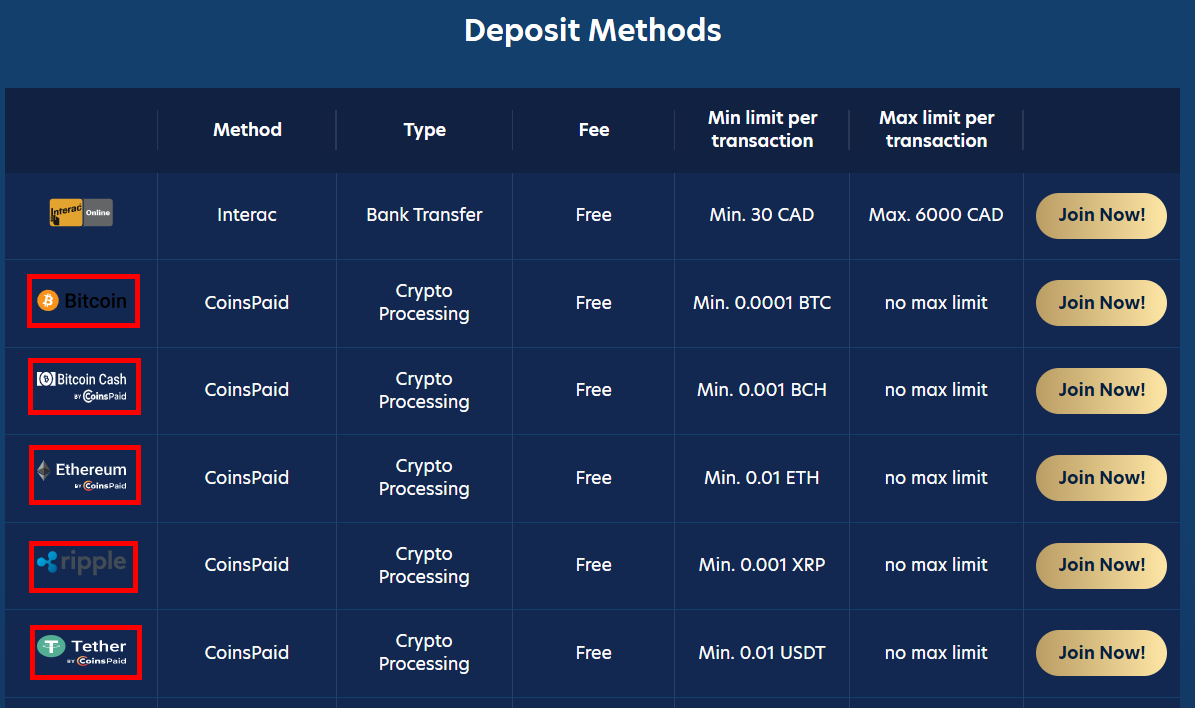The width and height of the screenshot is (1195, 708).
Task: Select the Ripple logo
Action: point(83,563)
